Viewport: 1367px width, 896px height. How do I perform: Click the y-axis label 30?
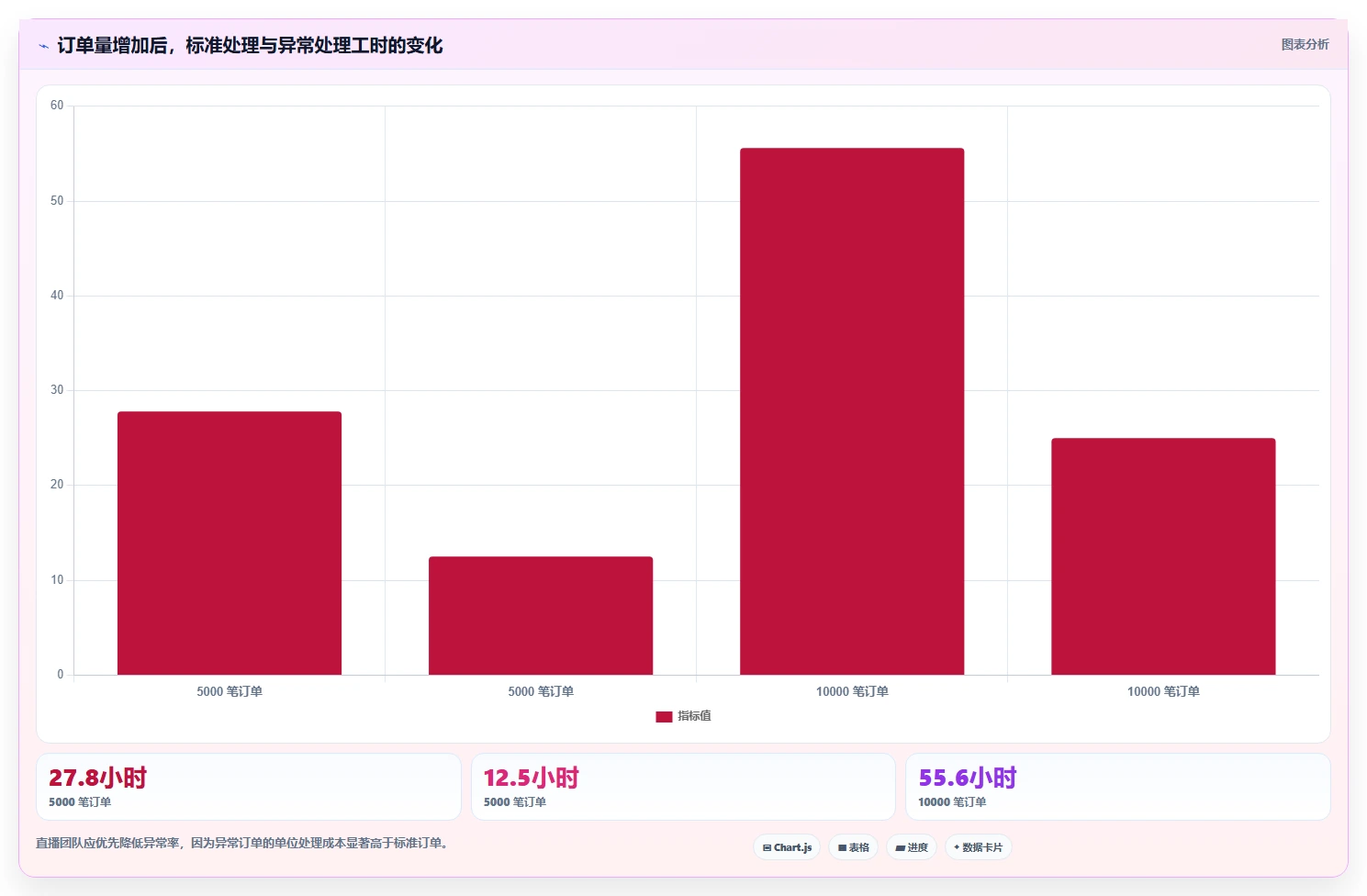coord(57,390)
